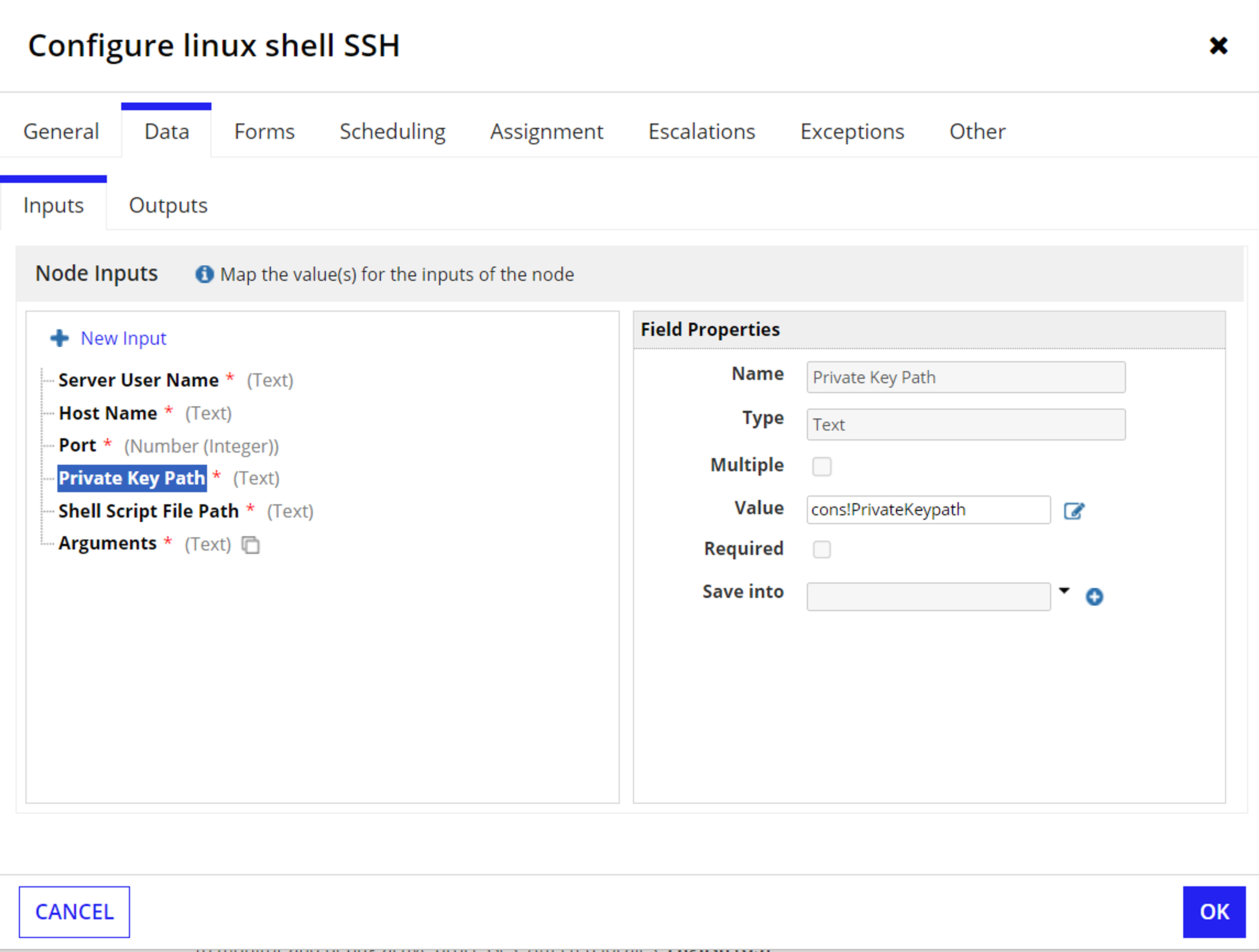Viewport: 1259px width, 952px height.
Task: Open the Exceptions tab
Action: click(x=852, y=132)
